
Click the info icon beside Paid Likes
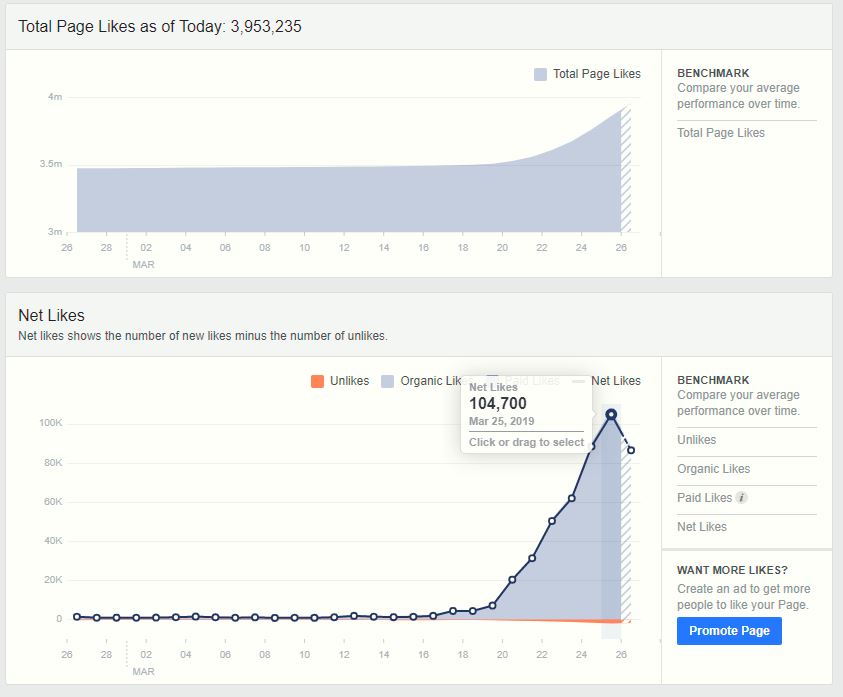coord(741,497)
